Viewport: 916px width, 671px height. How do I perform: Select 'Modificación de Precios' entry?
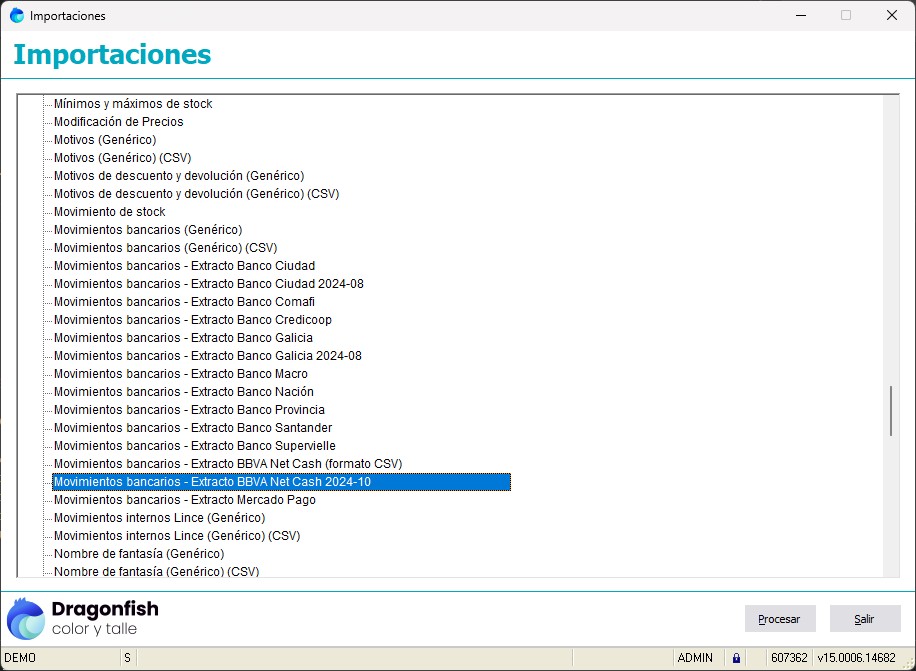coord(118,122)
